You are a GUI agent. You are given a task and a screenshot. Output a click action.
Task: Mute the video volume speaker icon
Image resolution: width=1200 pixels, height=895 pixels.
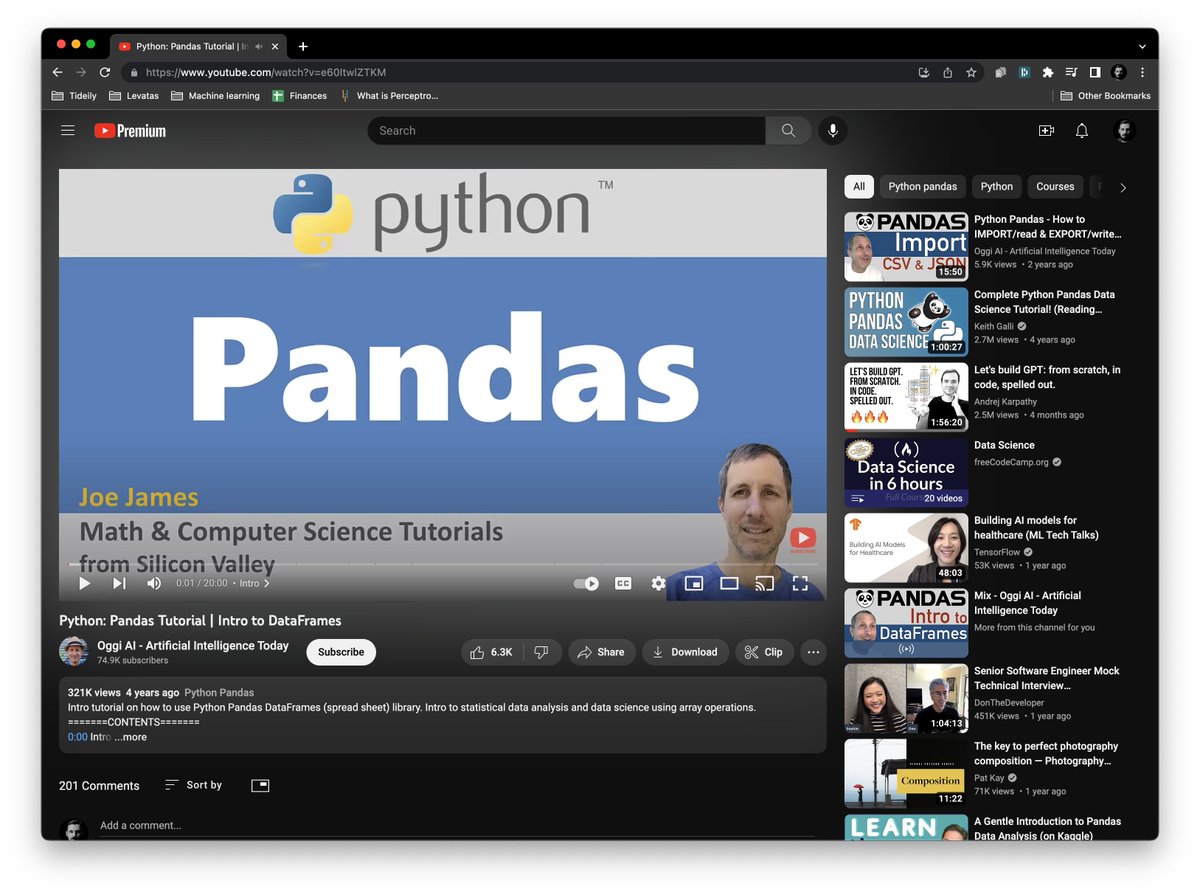tap(154, 583)
